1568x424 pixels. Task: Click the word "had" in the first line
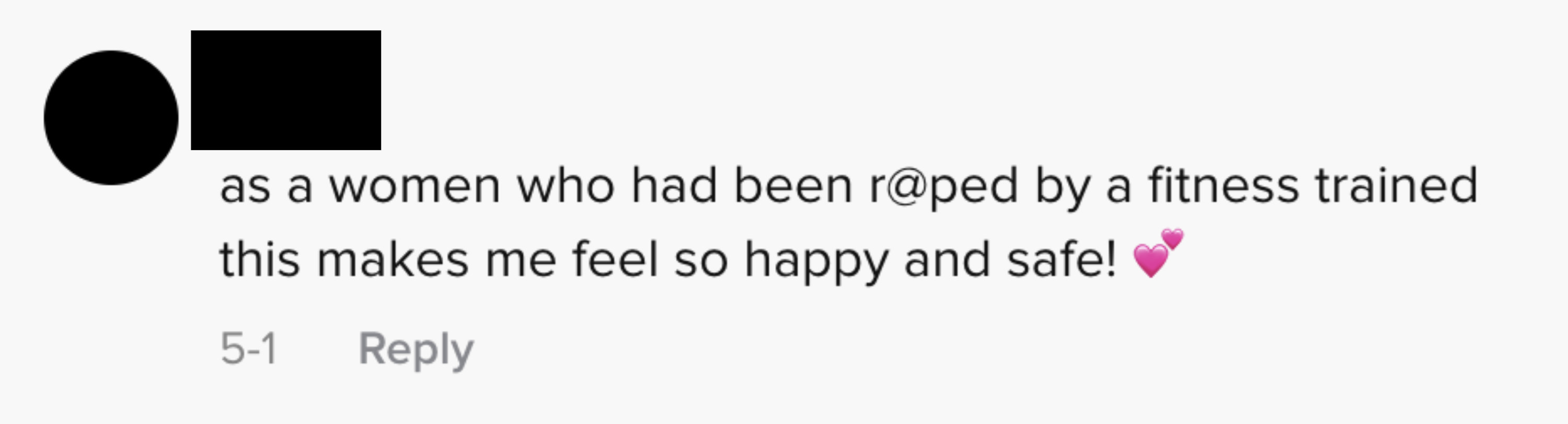point(674,185)
